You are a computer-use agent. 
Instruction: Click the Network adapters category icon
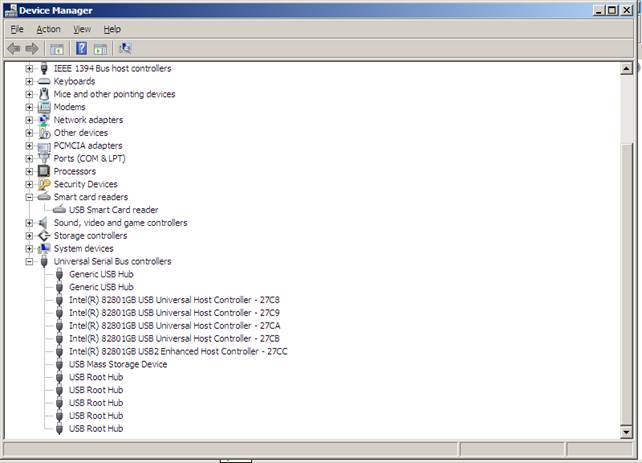pos(44,120)
